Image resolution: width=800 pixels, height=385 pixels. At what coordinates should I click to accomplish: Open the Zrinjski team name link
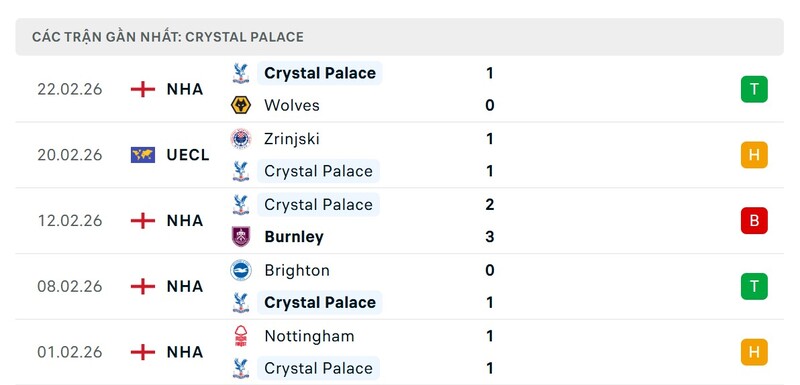coord(292,139)
